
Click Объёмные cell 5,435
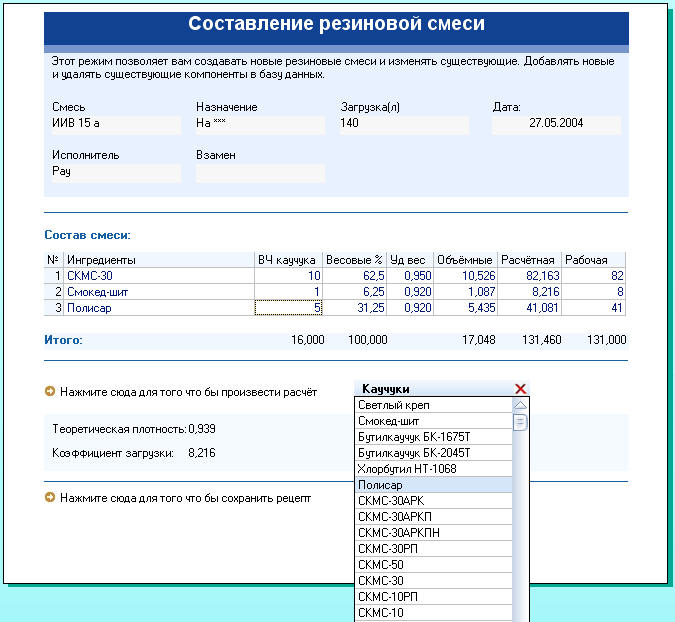click(466, 308)
